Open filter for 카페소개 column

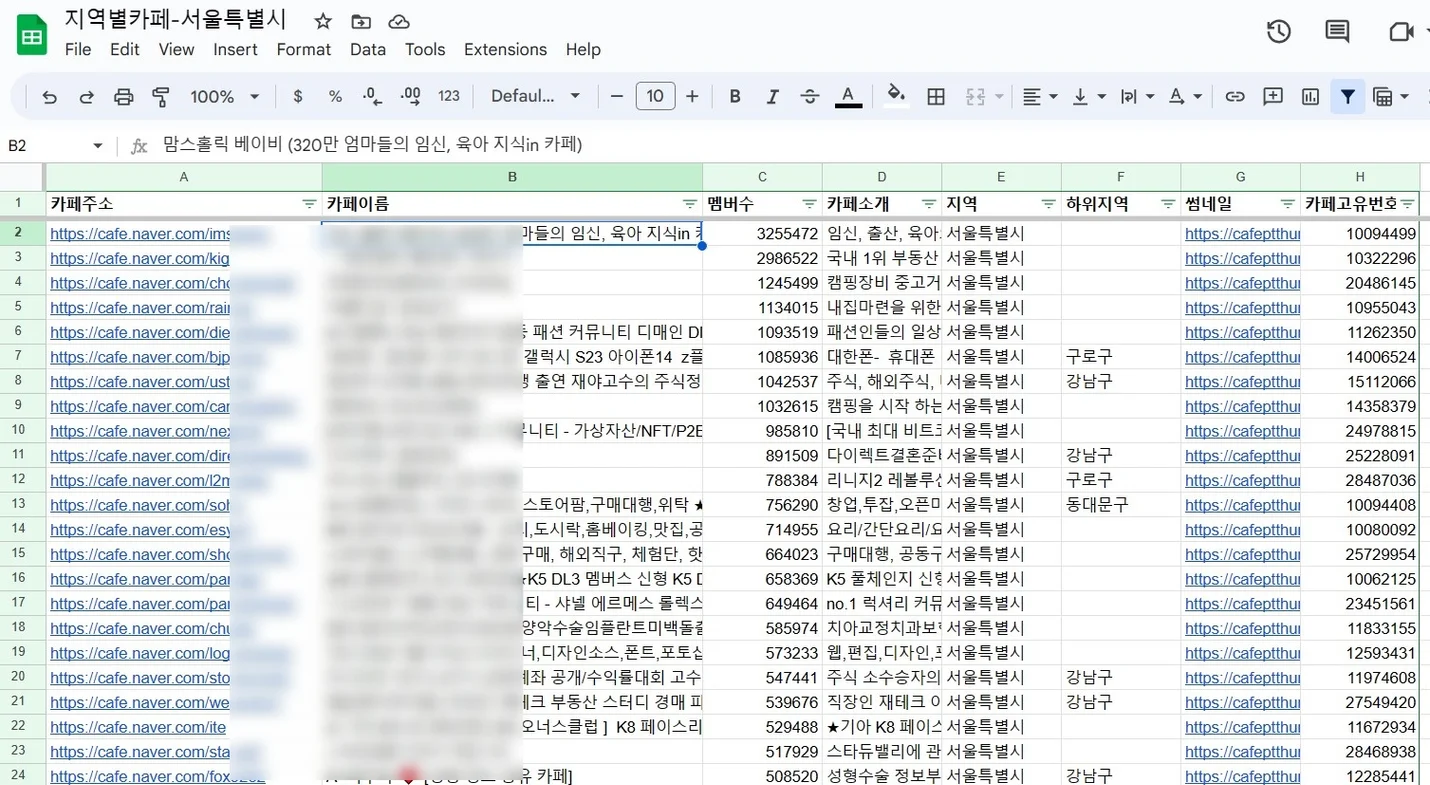point(929,204)
